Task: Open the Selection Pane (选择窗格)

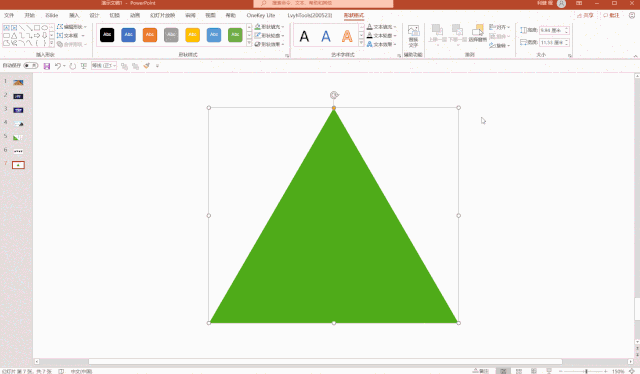Action: point(478,33)
